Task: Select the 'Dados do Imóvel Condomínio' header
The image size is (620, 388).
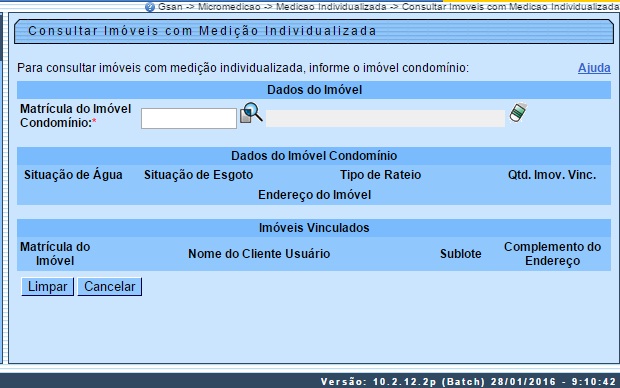Action: pyautogui.click(x=314, y=155)
